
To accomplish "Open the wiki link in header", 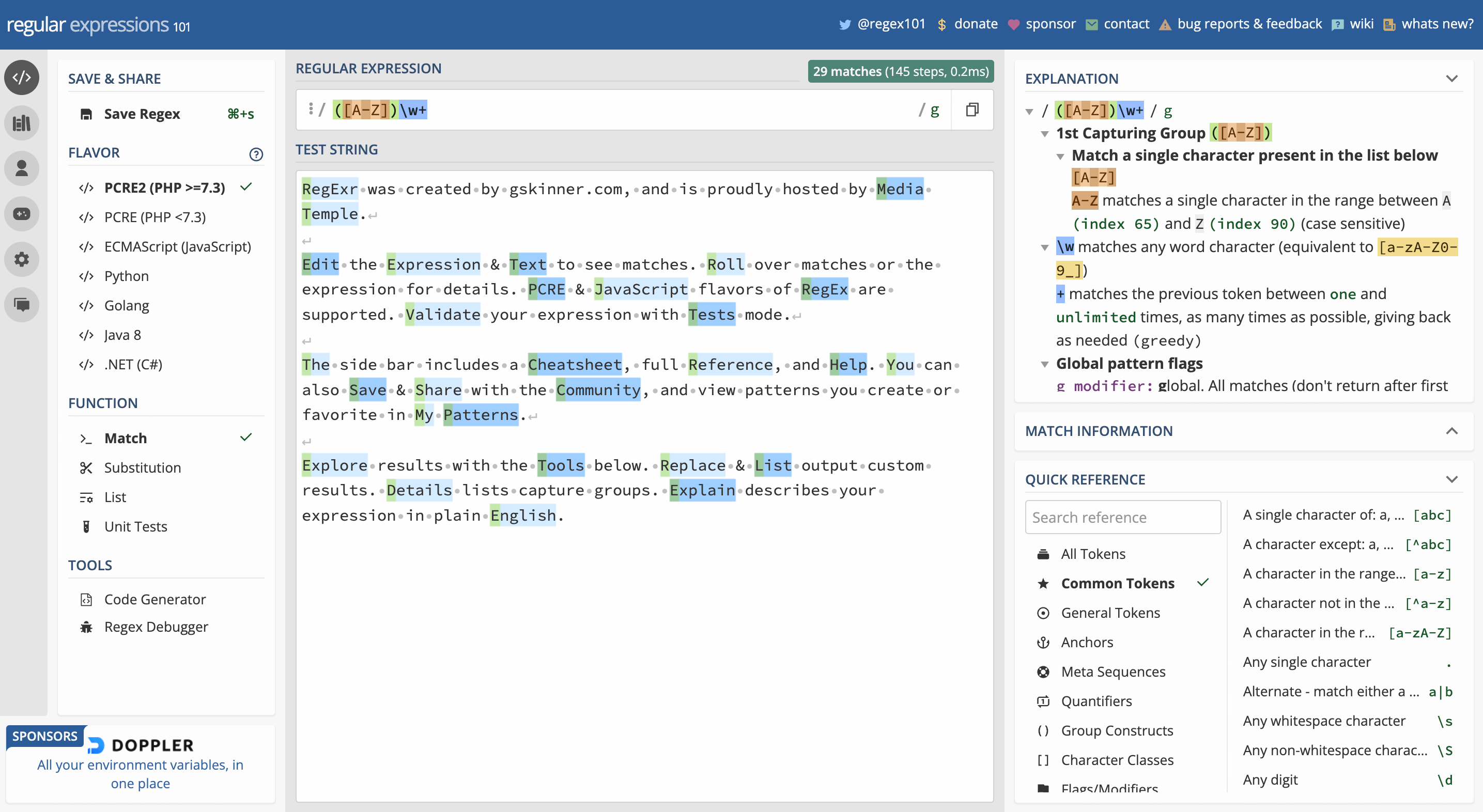I will coord(1361,24).
